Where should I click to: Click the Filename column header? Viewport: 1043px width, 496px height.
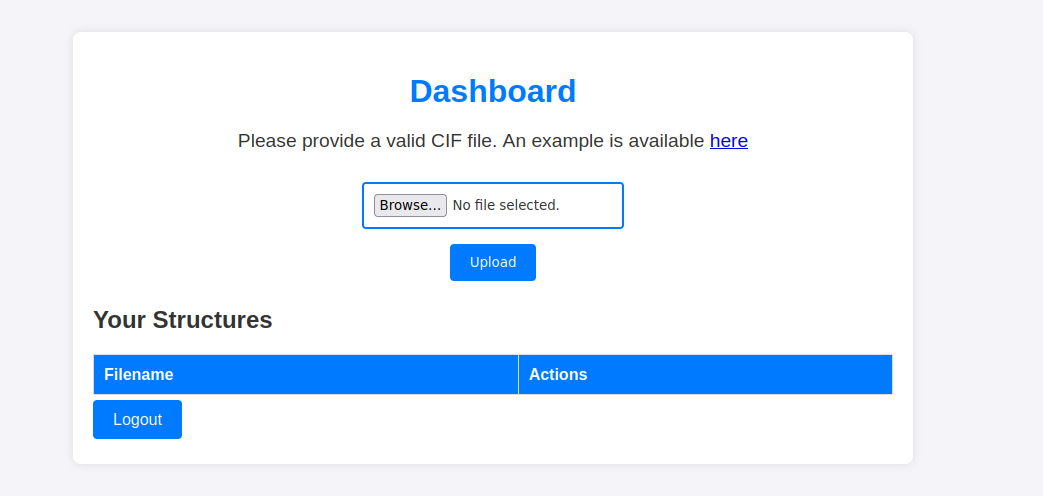[139, 375]
